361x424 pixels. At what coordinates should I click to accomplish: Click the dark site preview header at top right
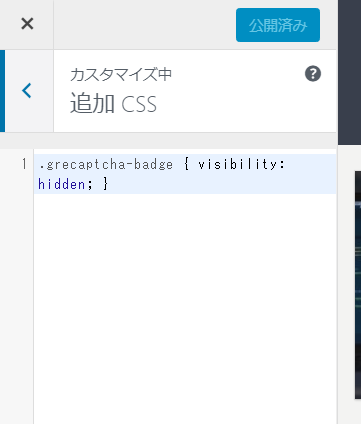[350, 72]
